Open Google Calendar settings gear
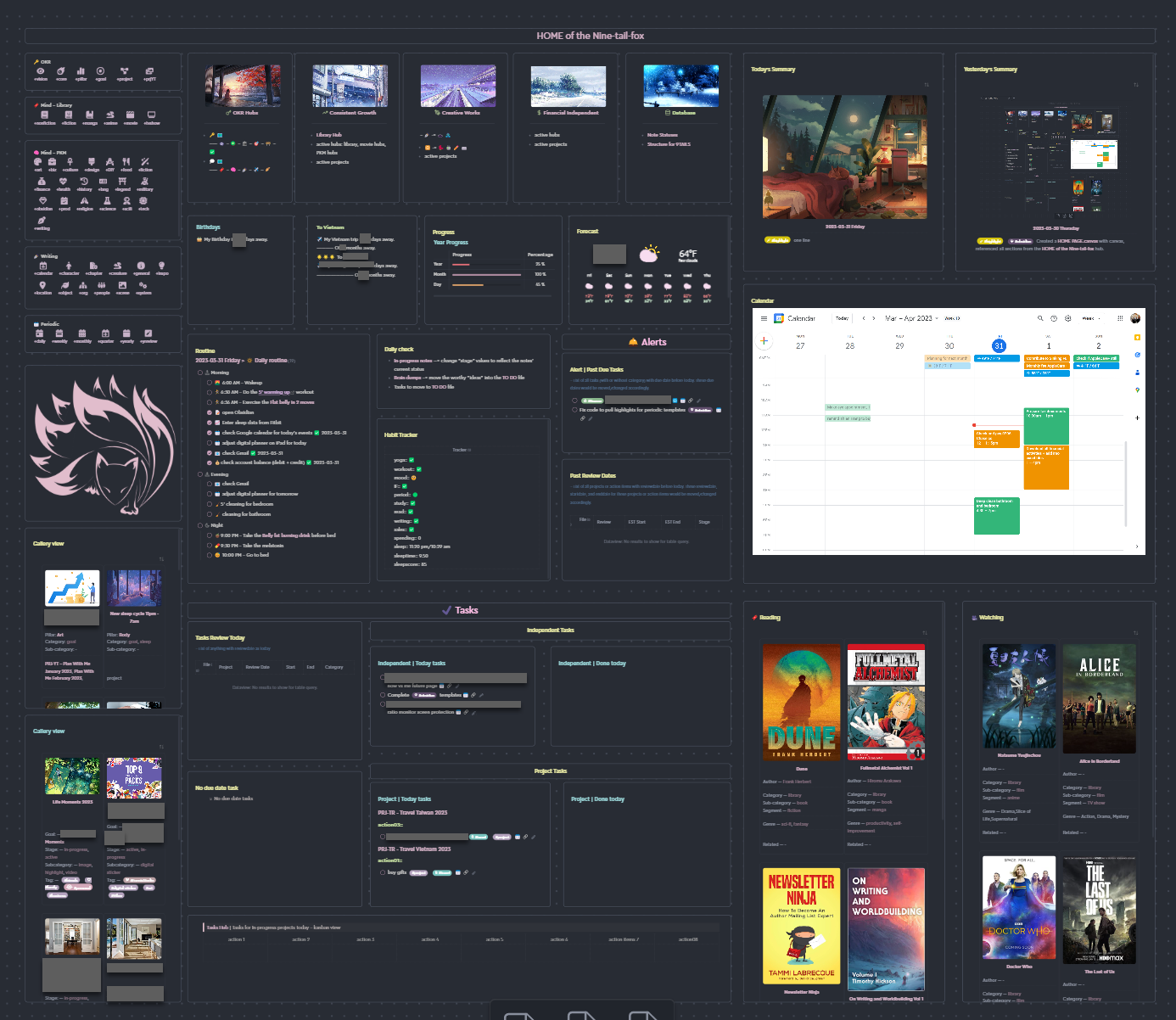Image resolution: width=1176 pixels, height=1020 pixels. (x=1067, y=318)
